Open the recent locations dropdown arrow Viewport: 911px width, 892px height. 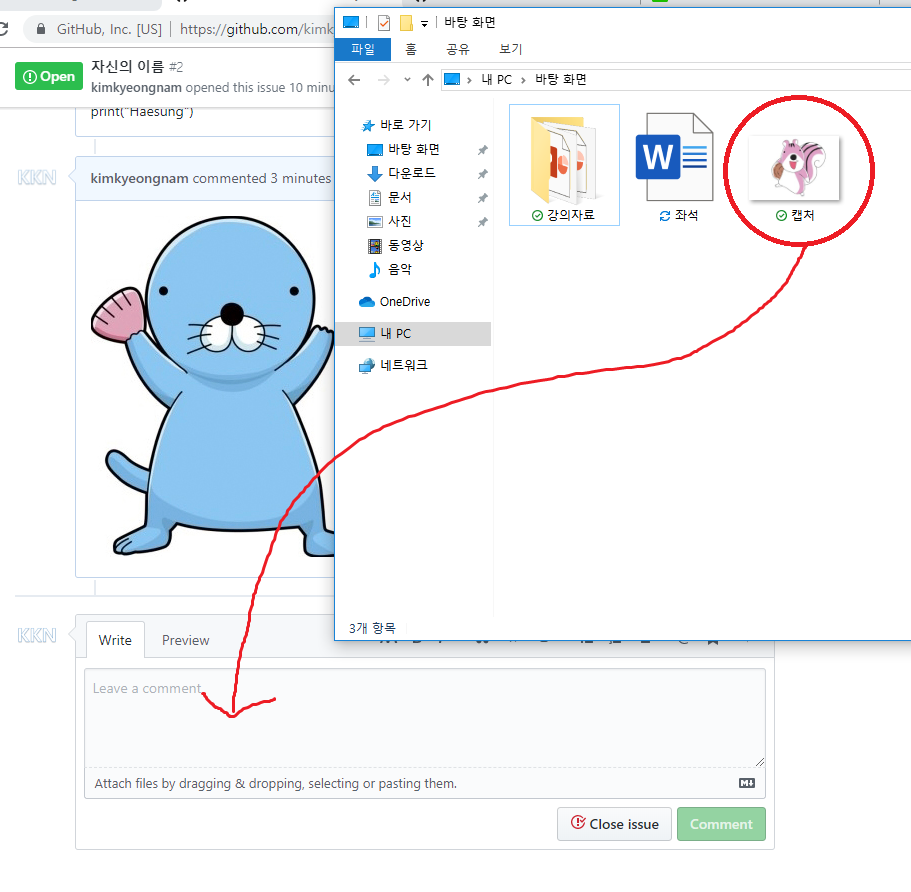point(407,80)
